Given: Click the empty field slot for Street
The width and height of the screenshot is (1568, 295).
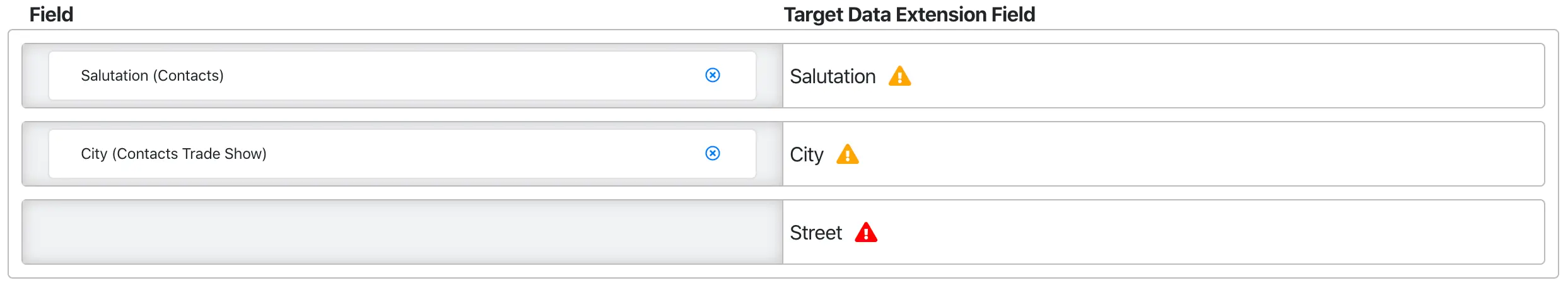Looking at the screenshot, I should tap(402, 233).
